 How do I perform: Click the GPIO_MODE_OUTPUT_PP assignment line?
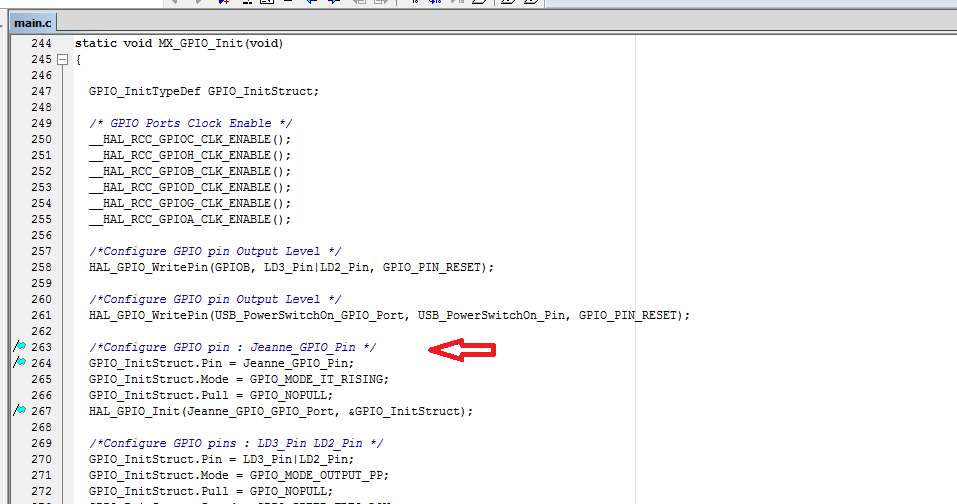coord(239,475)
